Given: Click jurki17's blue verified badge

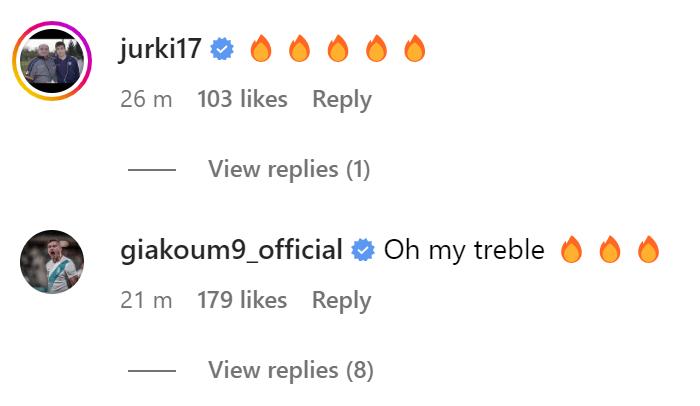Looking at the screenshot, I should tap(222, 49).
